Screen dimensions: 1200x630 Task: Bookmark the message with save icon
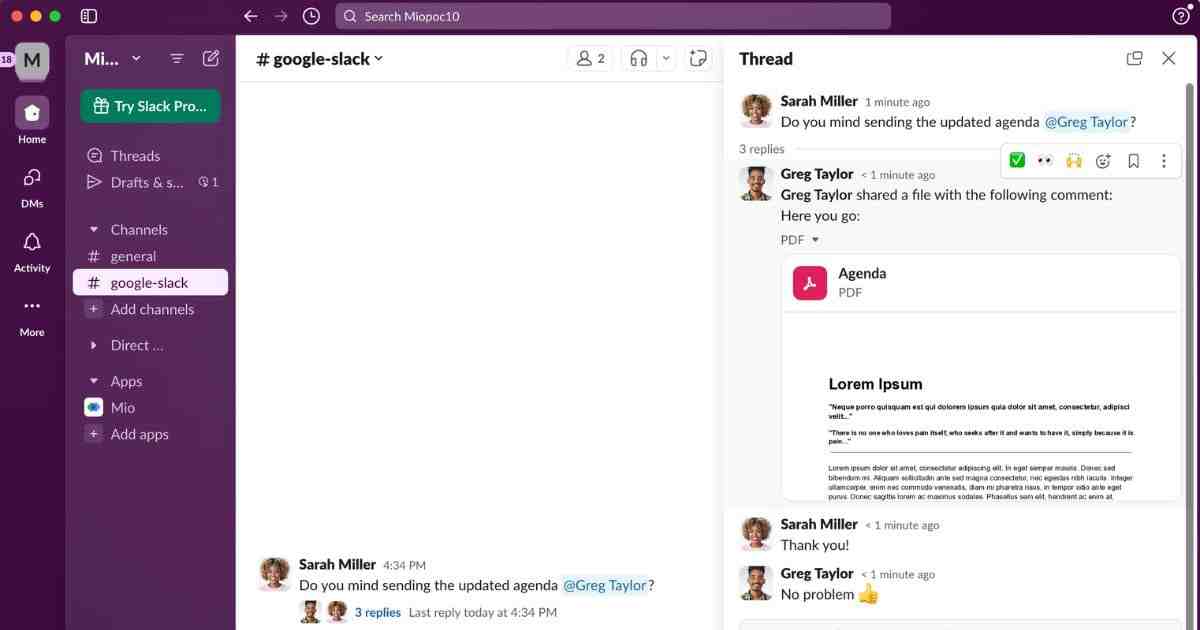[1133, 161]
